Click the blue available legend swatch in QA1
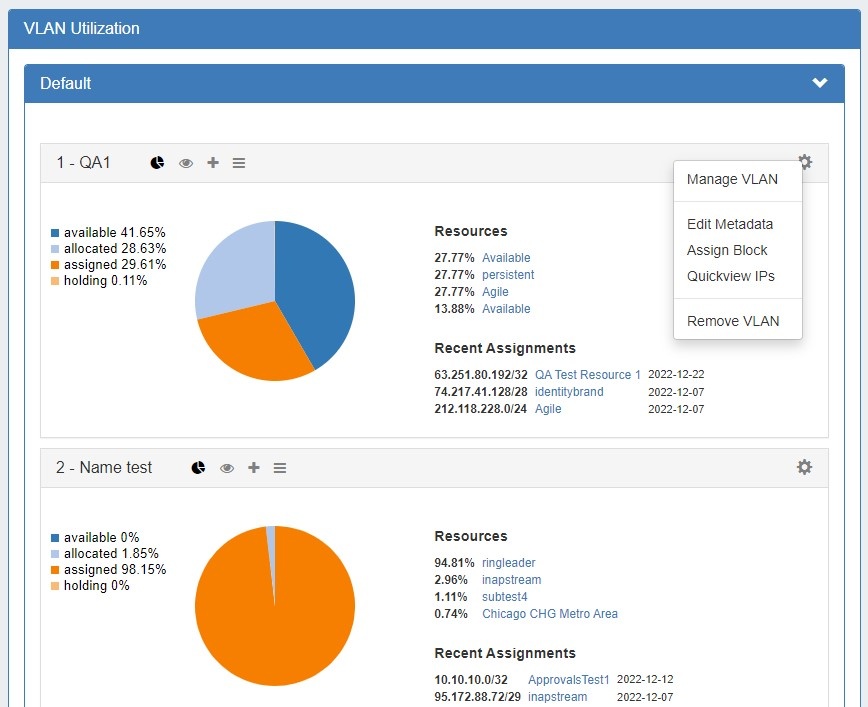Image resolution: width=868 pixels, height=707 pixels. pyautogui.click(x=55, y=233)
